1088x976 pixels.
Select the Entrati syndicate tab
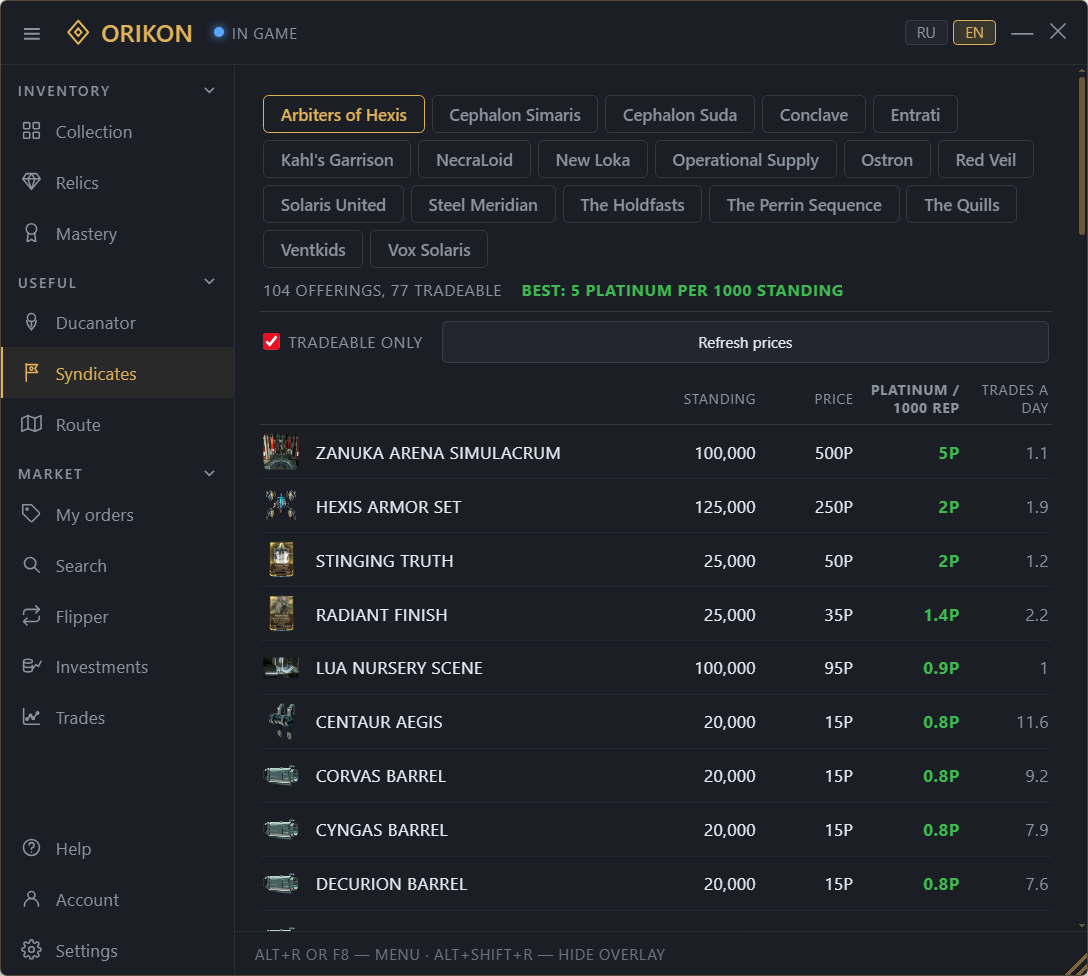coord(915,114)
